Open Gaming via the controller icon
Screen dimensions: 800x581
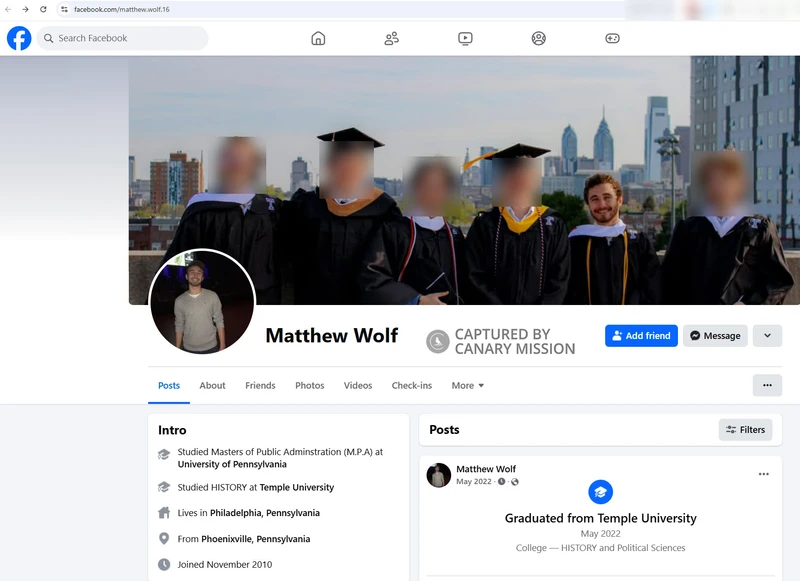610,38
